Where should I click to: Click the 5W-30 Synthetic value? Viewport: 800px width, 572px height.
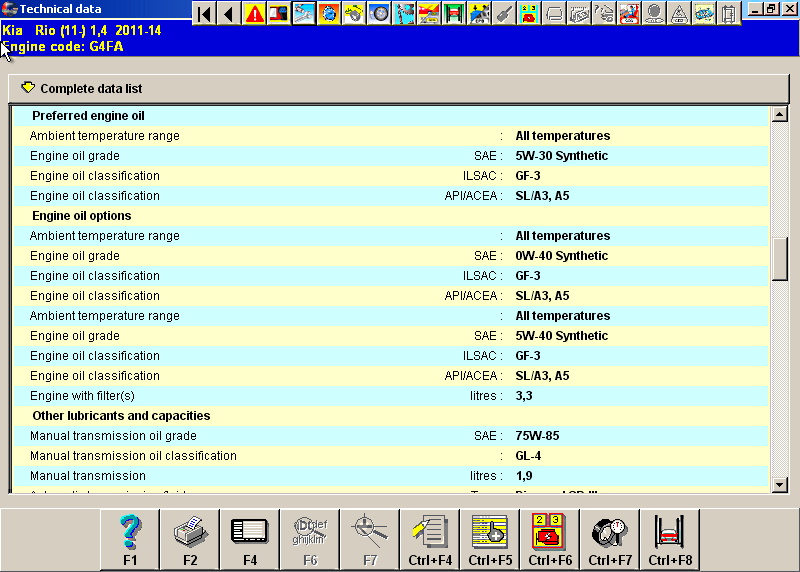tap(562, 156)
